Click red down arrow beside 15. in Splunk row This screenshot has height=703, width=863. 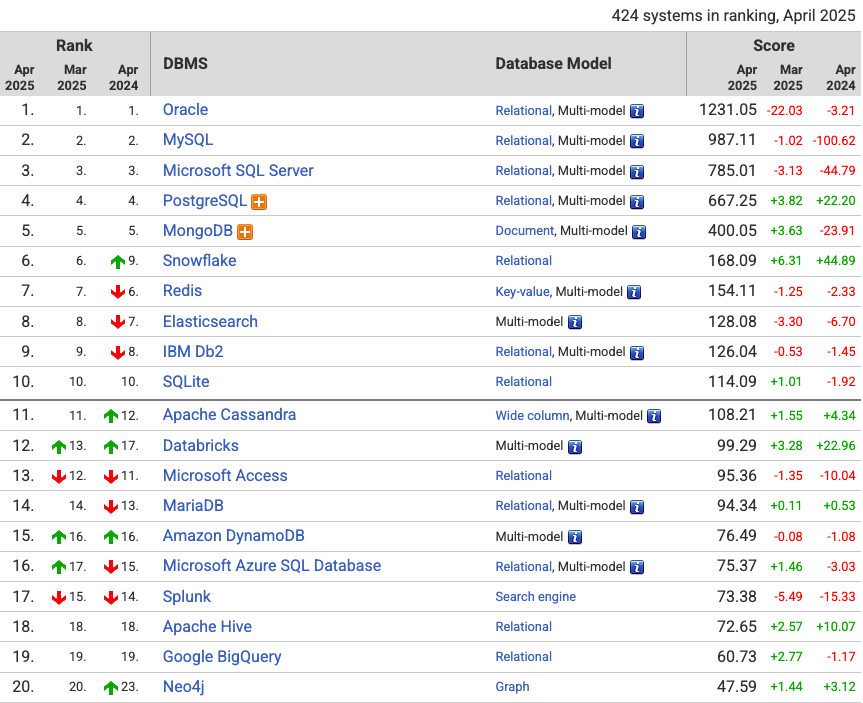click(59, 597)
